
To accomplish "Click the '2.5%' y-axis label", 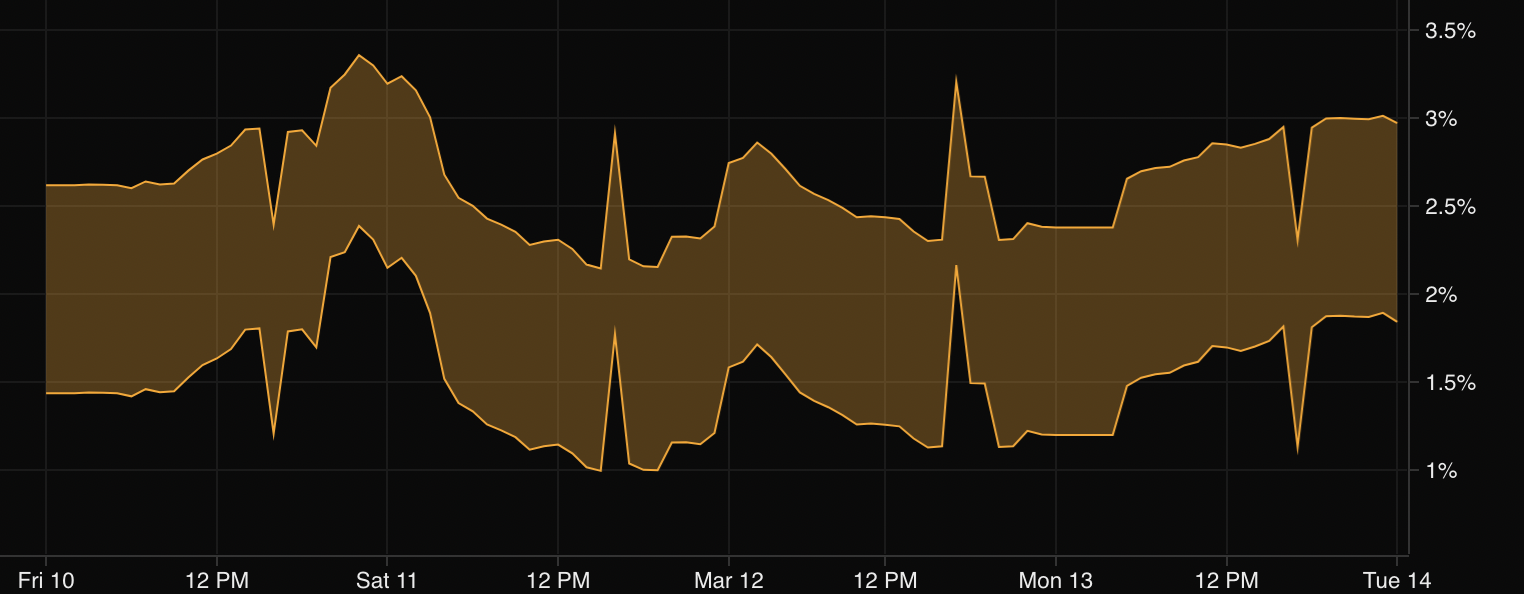I will point(1450,207).
